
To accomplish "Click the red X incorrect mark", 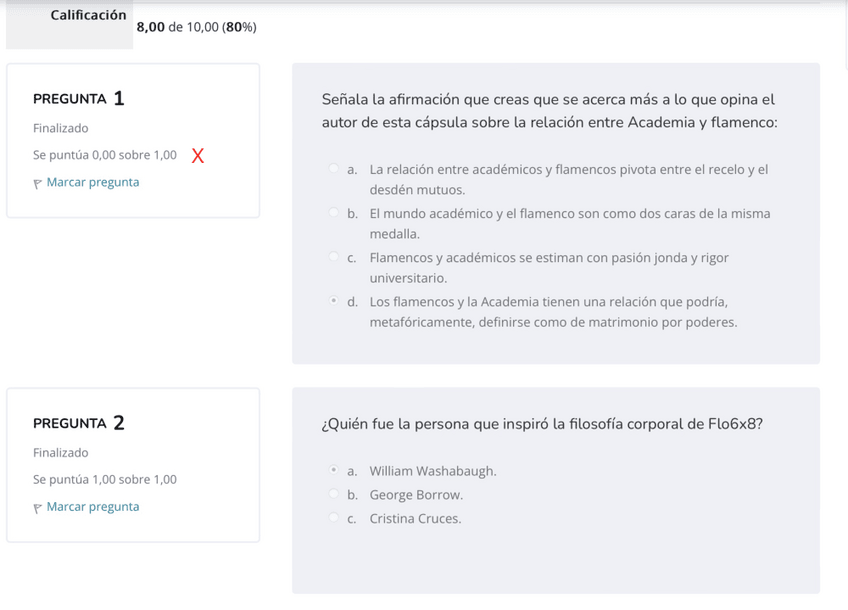I will click(197, 156).
